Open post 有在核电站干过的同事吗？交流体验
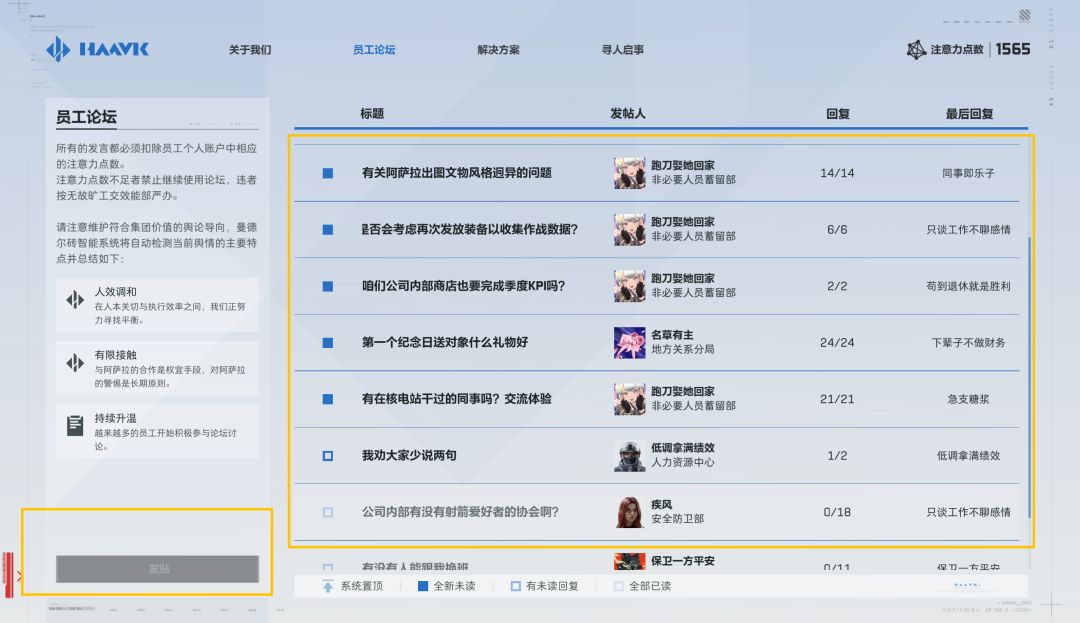The height and width of the screenshot is (623, 1080). pos(457,399)
